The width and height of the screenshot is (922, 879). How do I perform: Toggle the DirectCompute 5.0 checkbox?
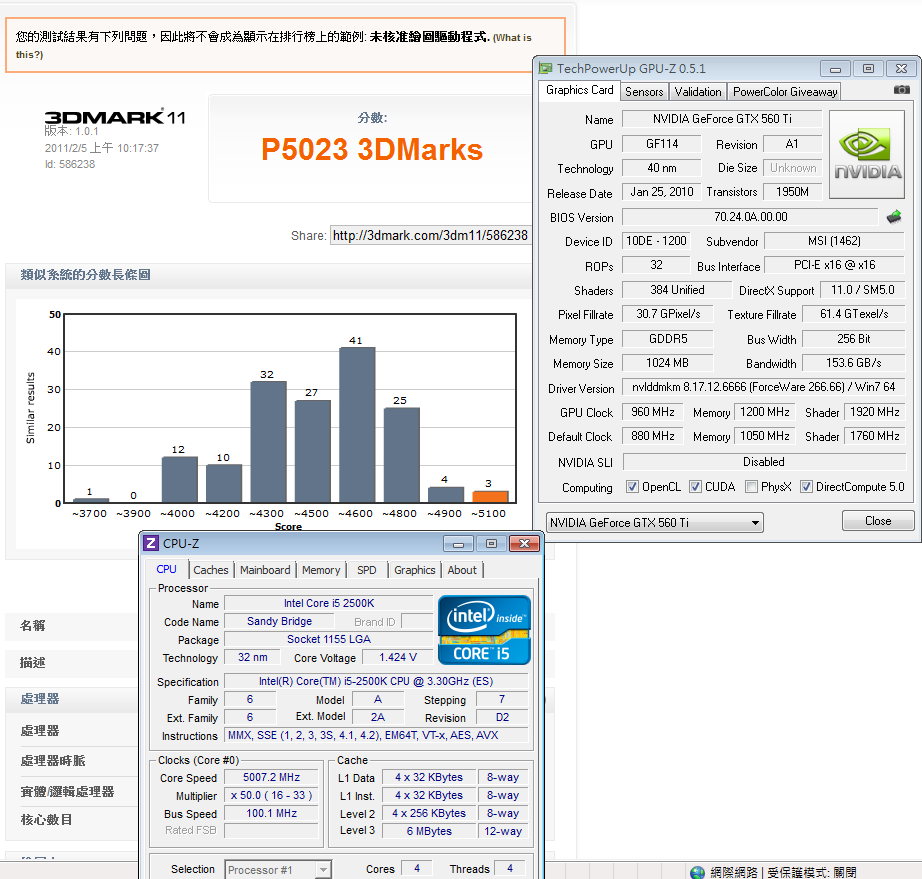pos(806,486)
